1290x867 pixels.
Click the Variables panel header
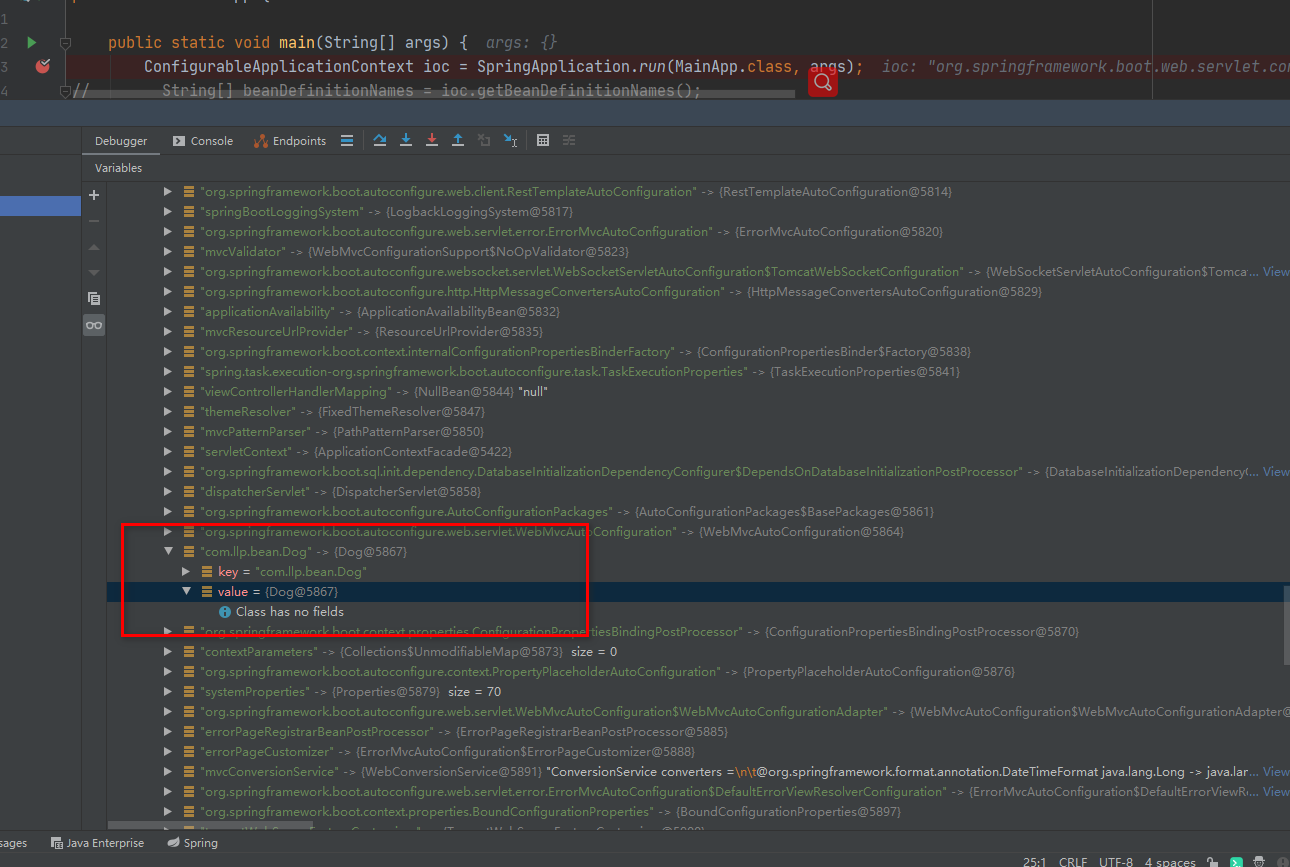coord(119,168)
